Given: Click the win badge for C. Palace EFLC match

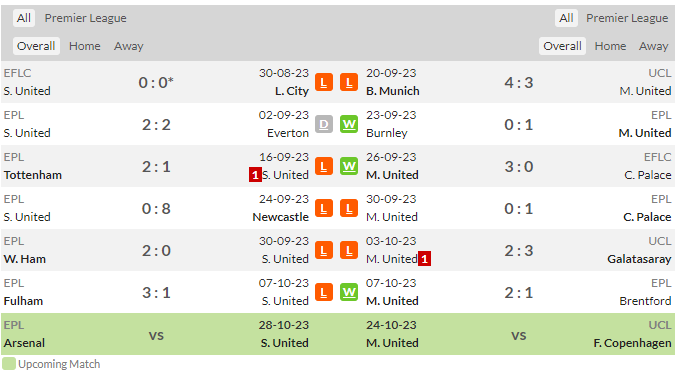Looking at the screenshot, I should [x=349, y=166].
